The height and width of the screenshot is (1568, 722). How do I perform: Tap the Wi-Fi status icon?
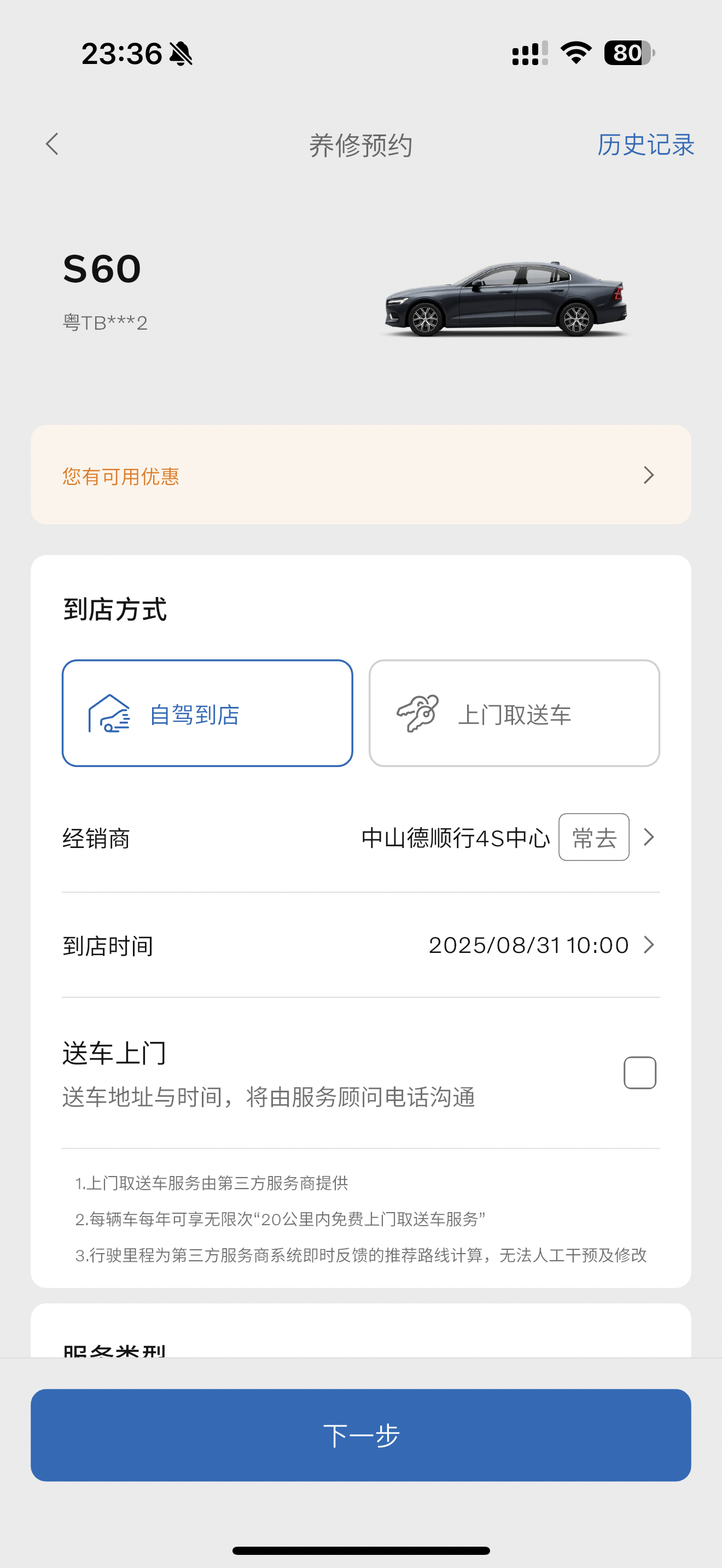tap(576, 53)
